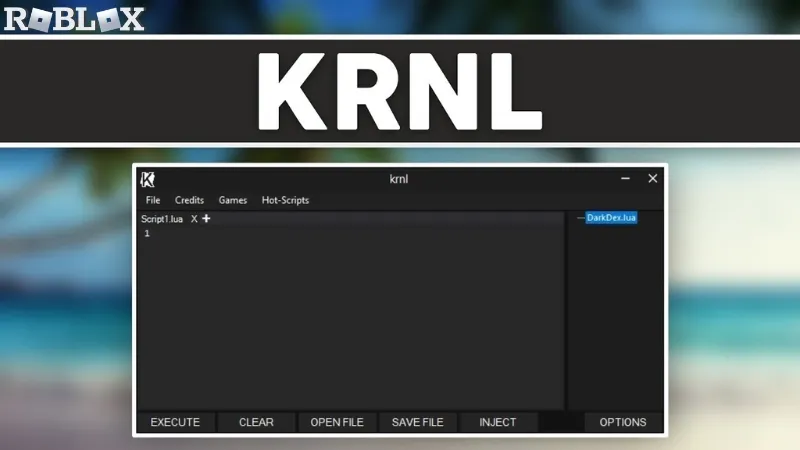Select DarkDex.lua in the script list
Screen dimensions: 800x450
click(x=611, y=218)
